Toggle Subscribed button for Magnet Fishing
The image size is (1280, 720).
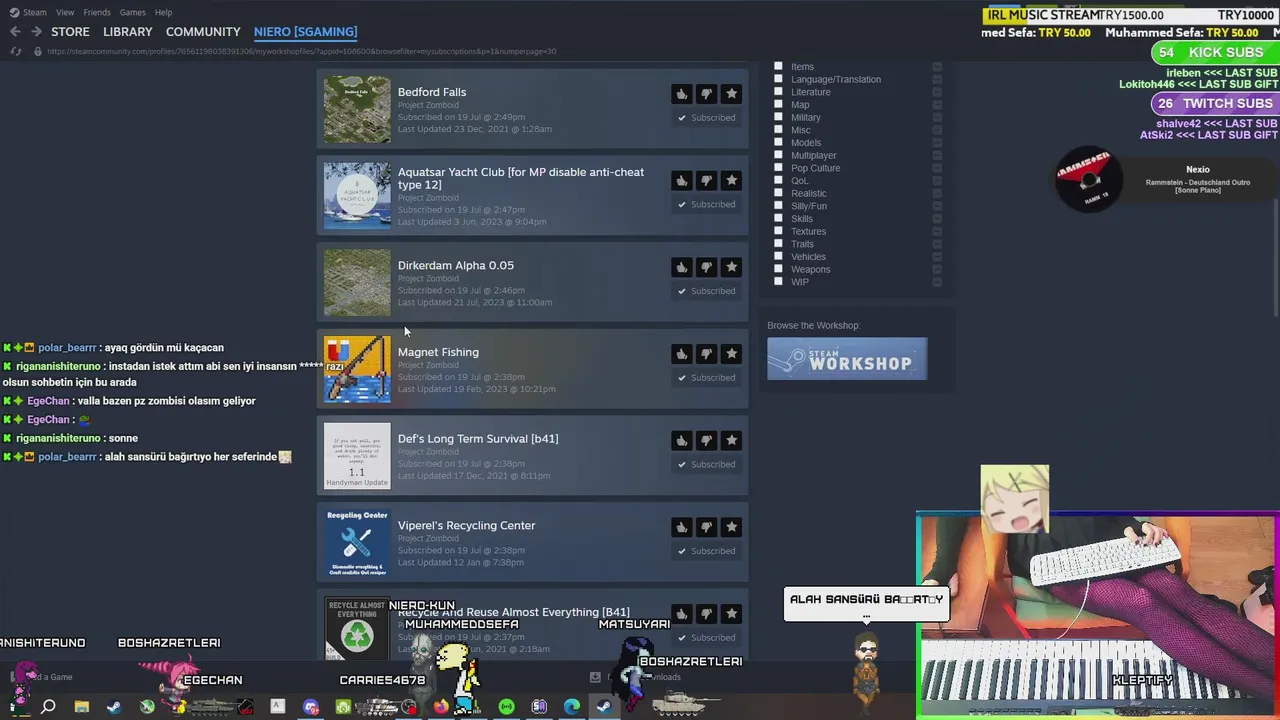click(x=706, y=378)
